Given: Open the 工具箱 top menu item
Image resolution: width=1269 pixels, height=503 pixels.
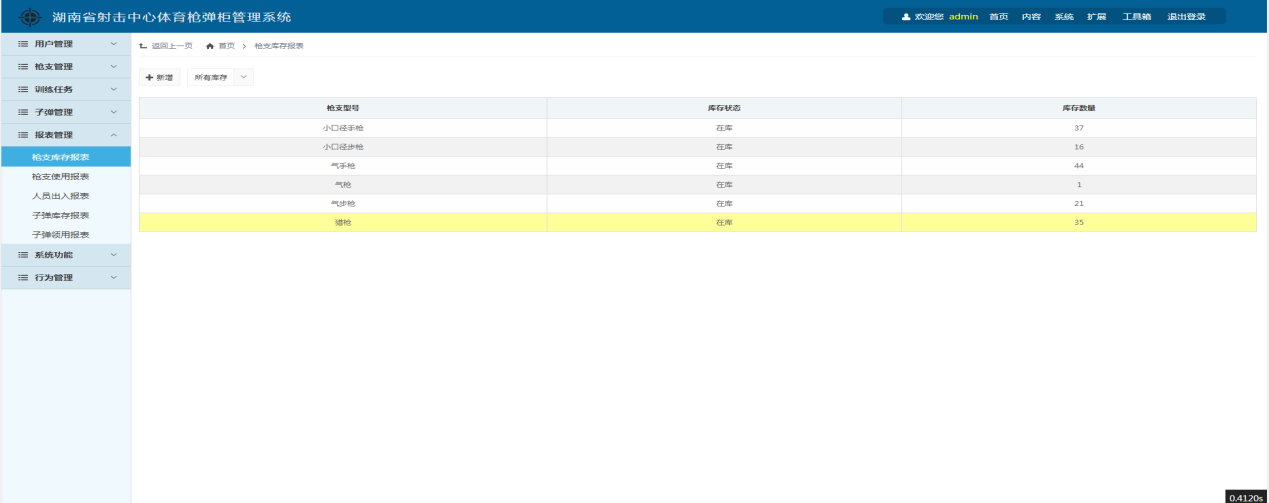Looking at the screenshot, I should tap(1136, 17).
